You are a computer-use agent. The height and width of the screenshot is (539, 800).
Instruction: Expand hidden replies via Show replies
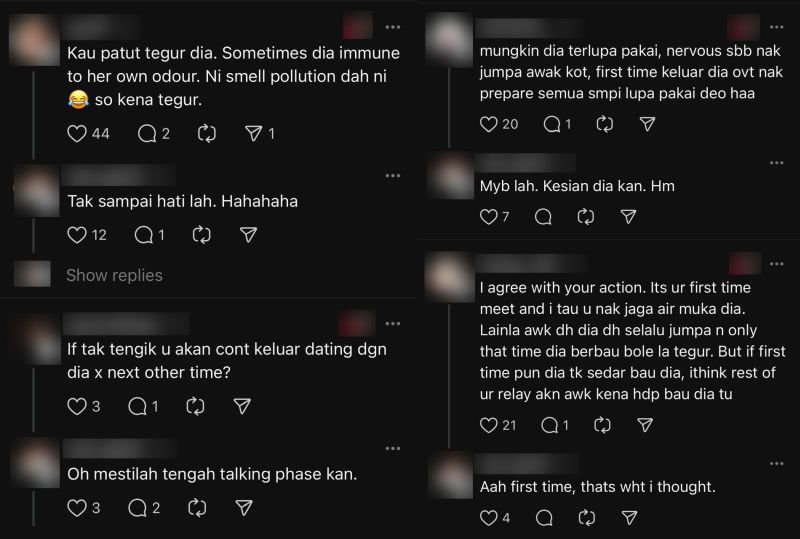click(114, 275)
